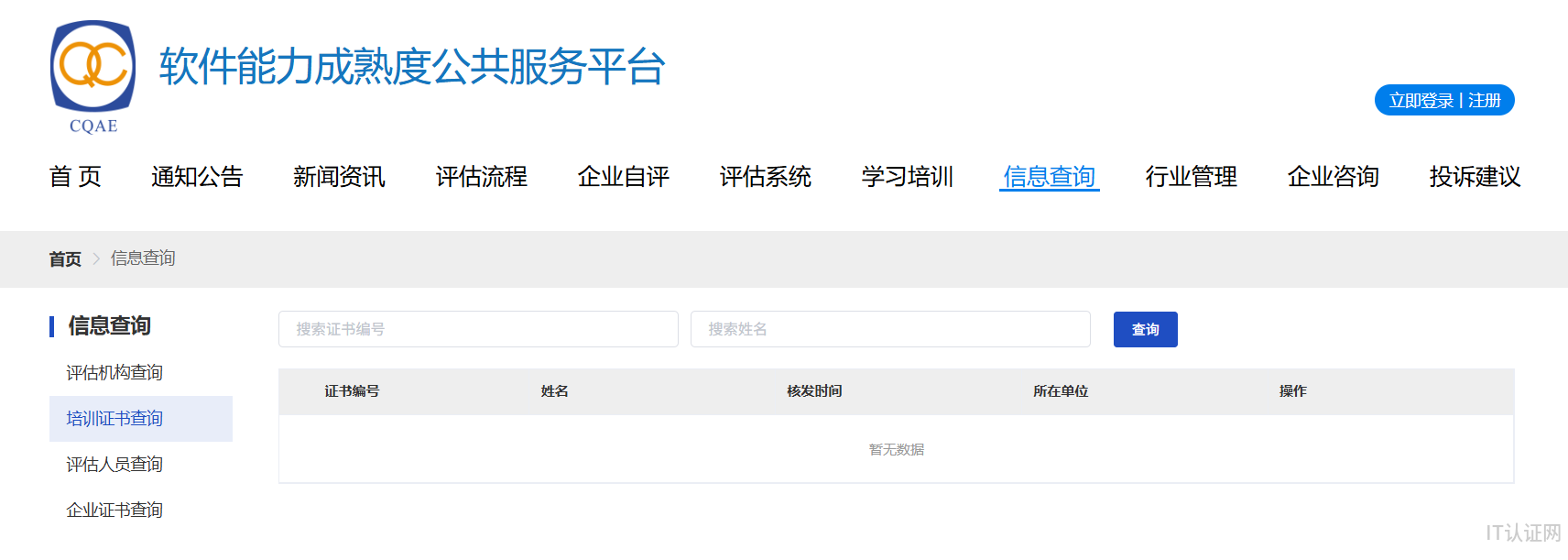Focus the 搜索证书编号 input field

[478, 329]
